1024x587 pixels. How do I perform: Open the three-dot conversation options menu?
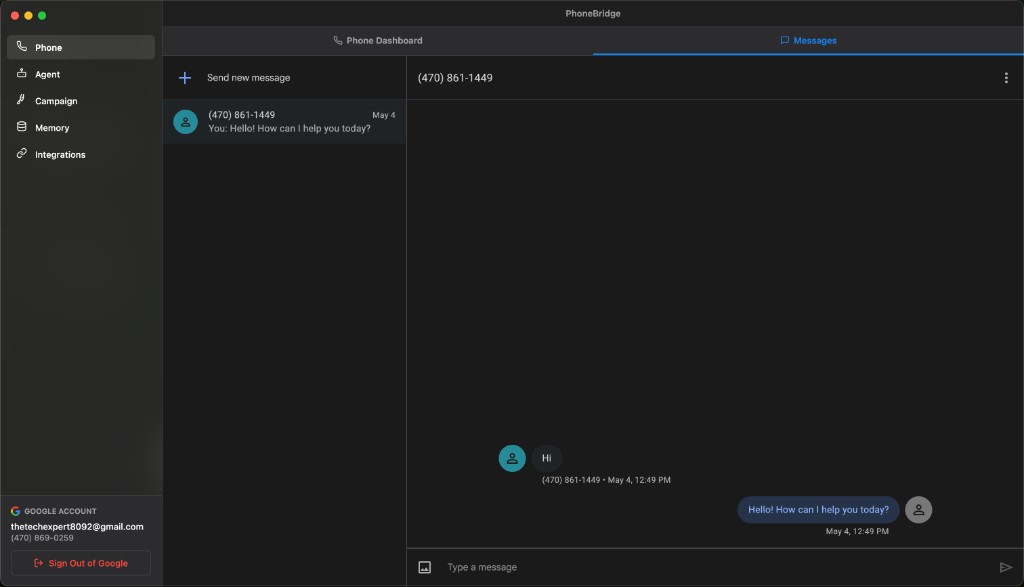[x=1006, y=78]
